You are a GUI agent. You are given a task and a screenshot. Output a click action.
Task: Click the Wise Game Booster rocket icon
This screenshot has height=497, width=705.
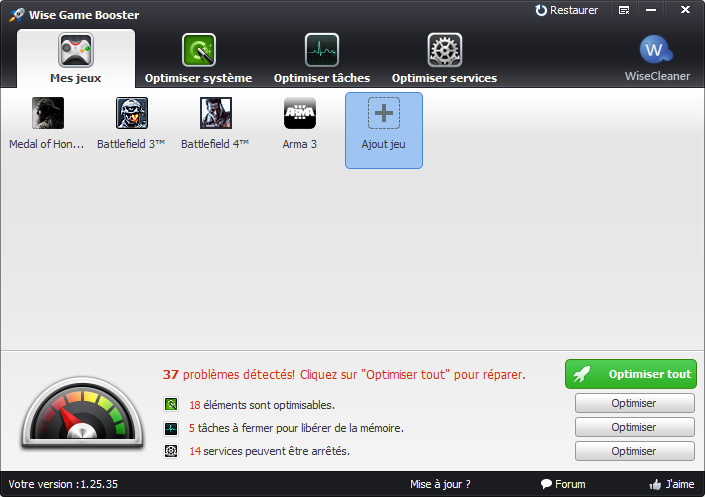tap(17, 14)
